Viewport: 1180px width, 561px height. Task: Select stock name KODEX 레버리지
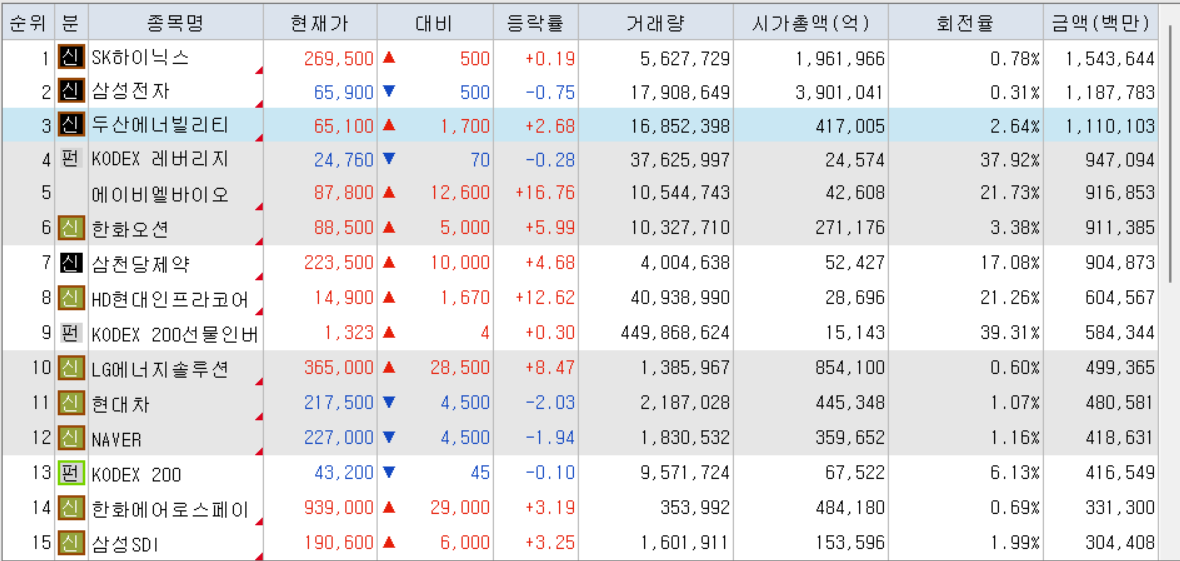160,160
